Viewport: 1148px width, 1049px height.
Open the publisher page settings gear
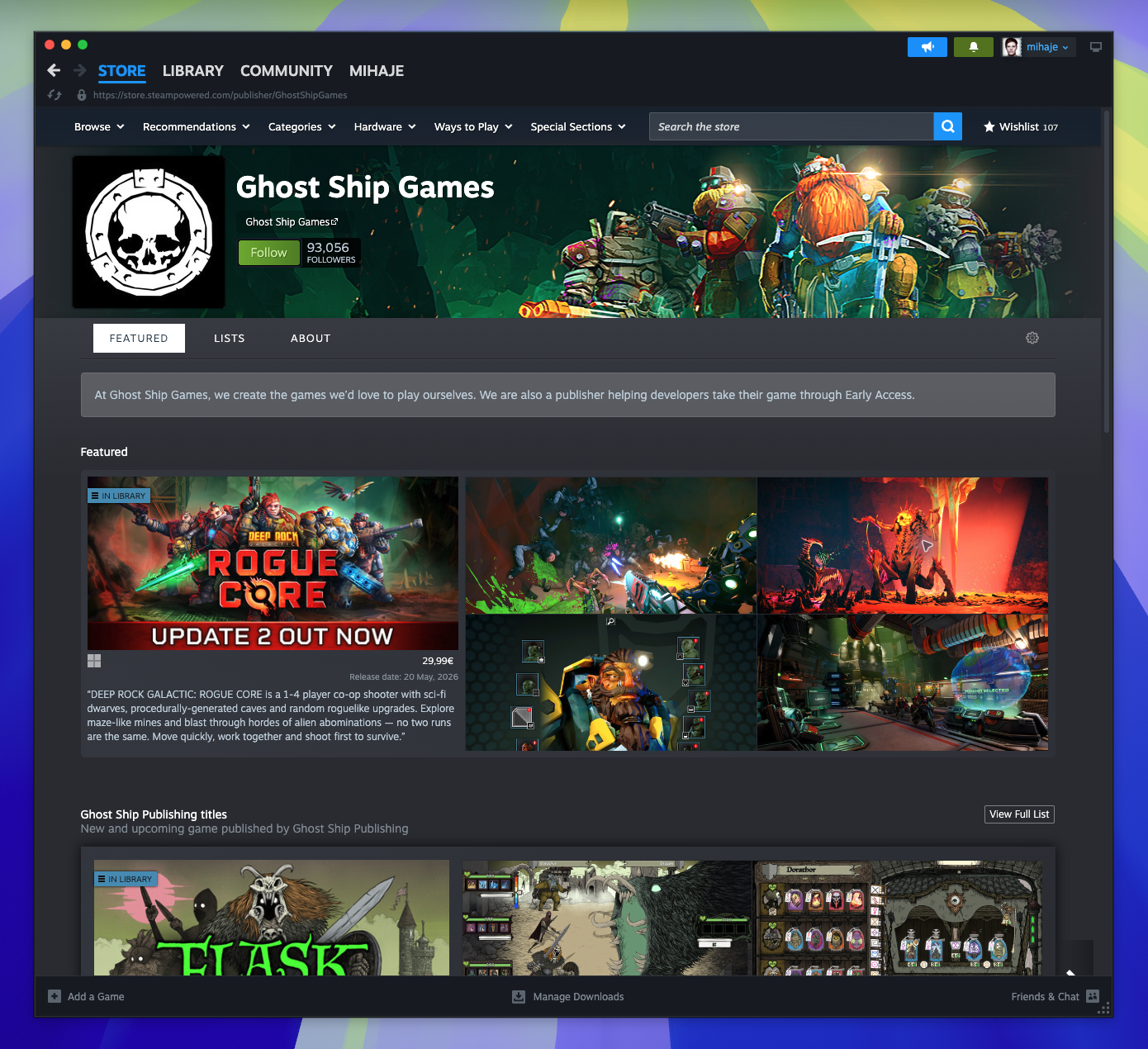tap(1032, 338)
